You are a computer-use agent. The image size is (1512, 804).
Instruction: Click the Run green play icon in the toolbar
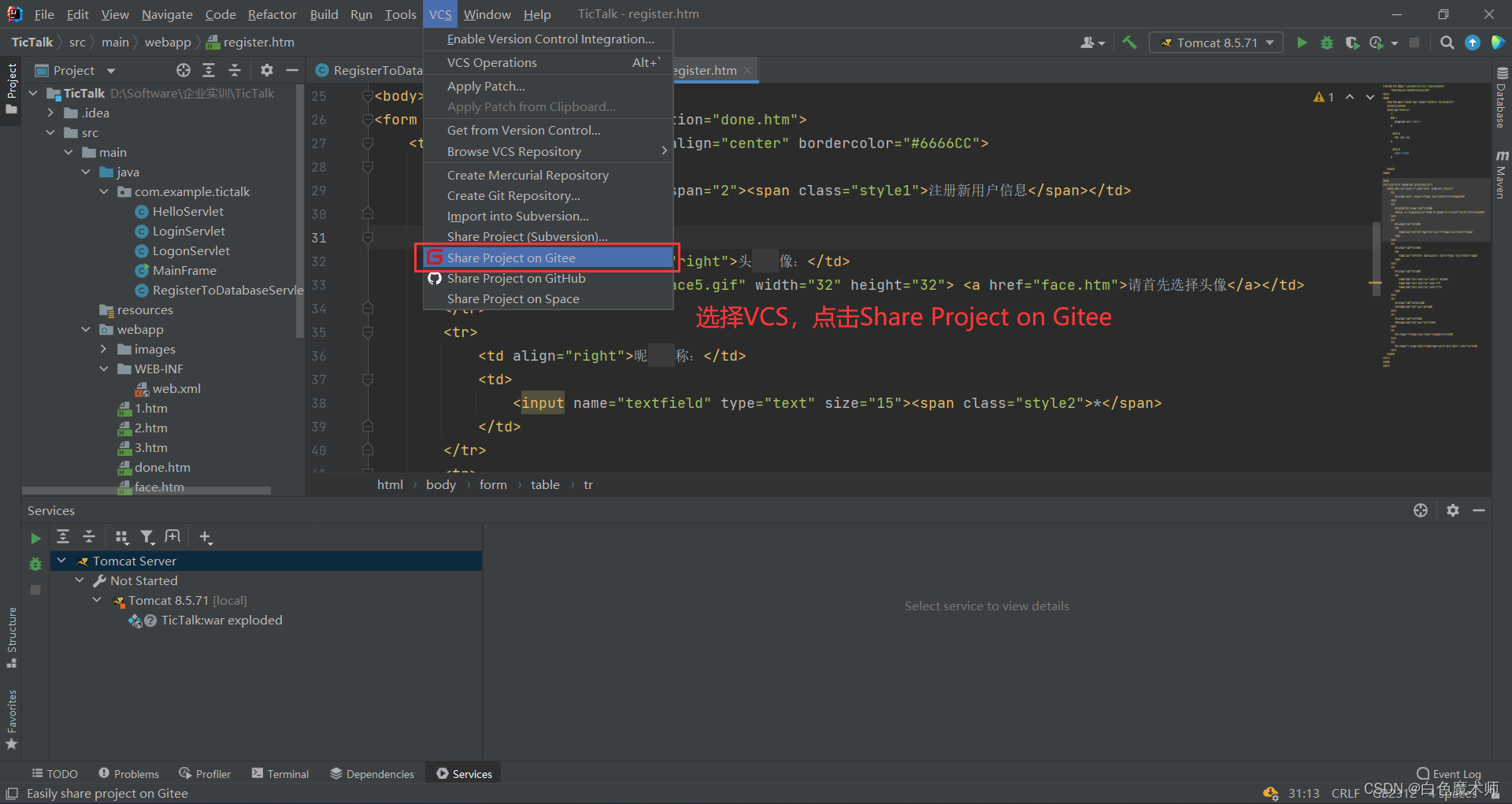1302,43
